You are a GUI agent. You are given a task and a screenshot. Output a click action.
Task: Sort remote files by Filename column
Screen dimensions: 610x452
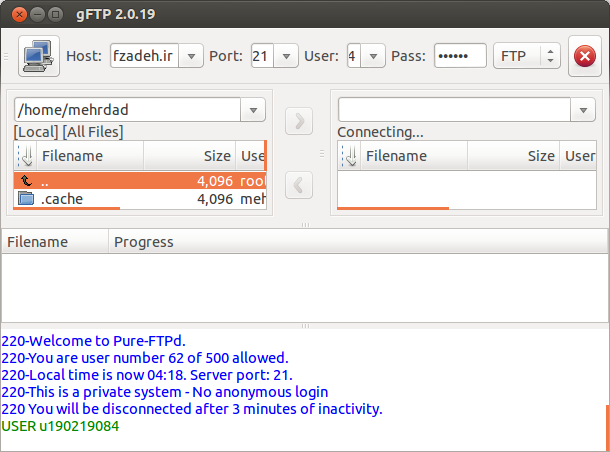point(414,156)
